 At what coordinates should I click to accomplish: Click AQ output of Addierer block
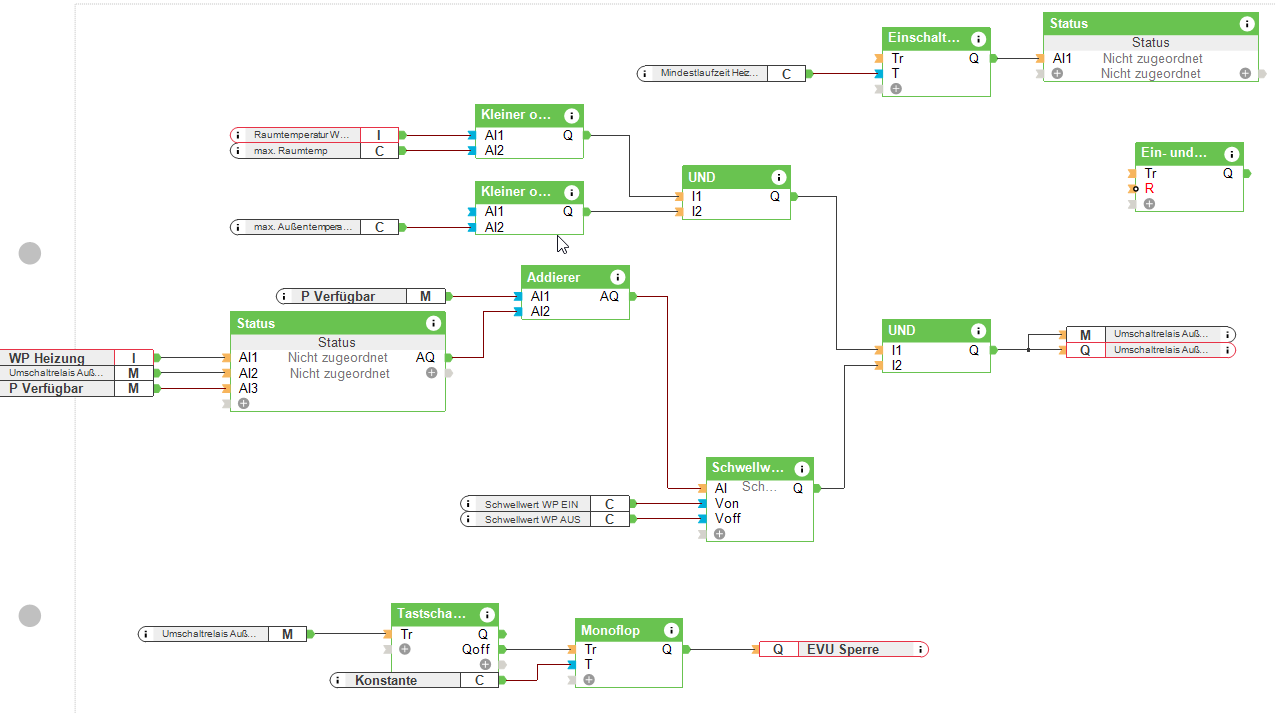(x=610, y=296)
